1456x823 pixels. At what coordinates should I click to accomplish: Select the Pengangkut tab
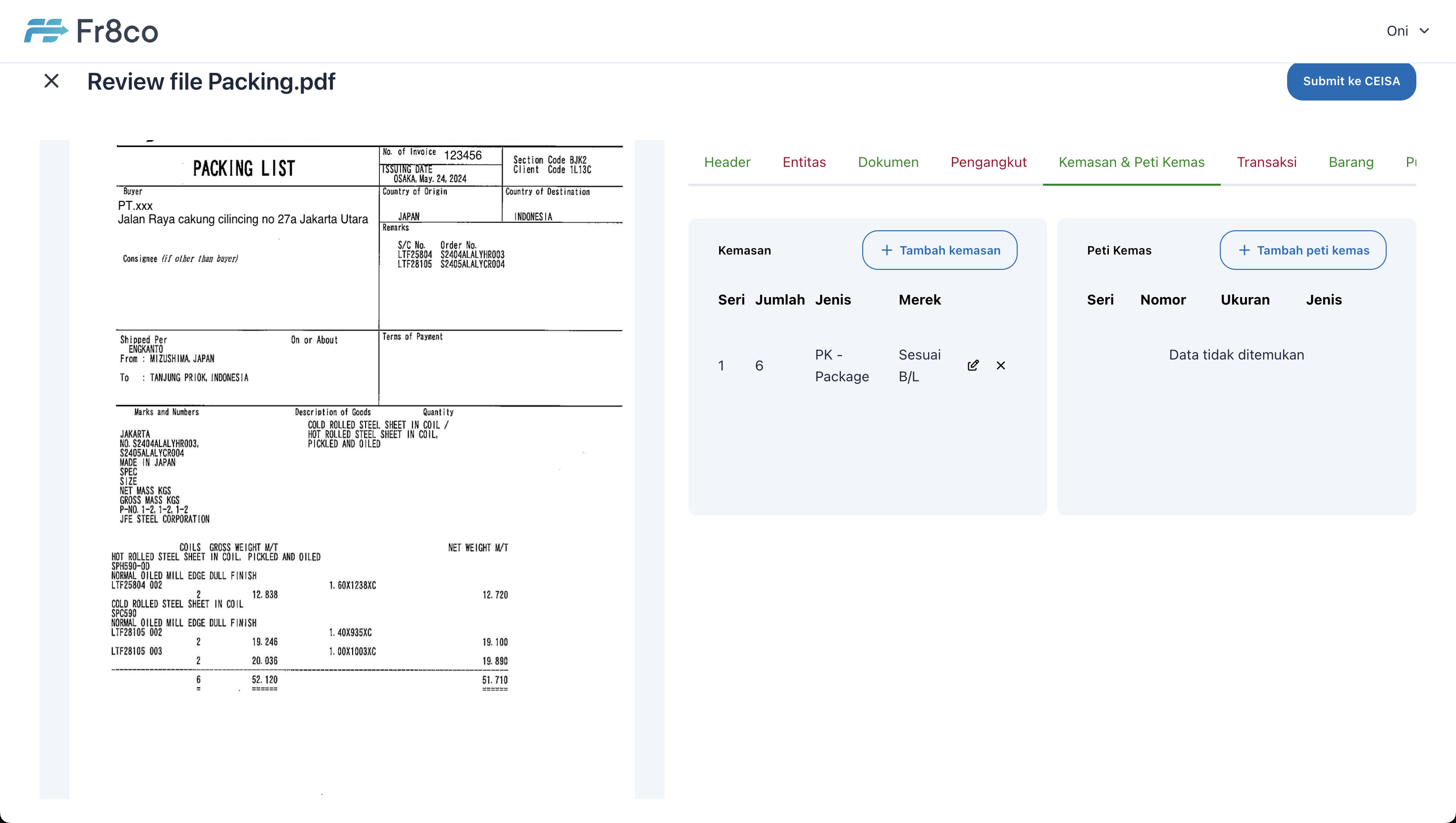pos(988,162)
